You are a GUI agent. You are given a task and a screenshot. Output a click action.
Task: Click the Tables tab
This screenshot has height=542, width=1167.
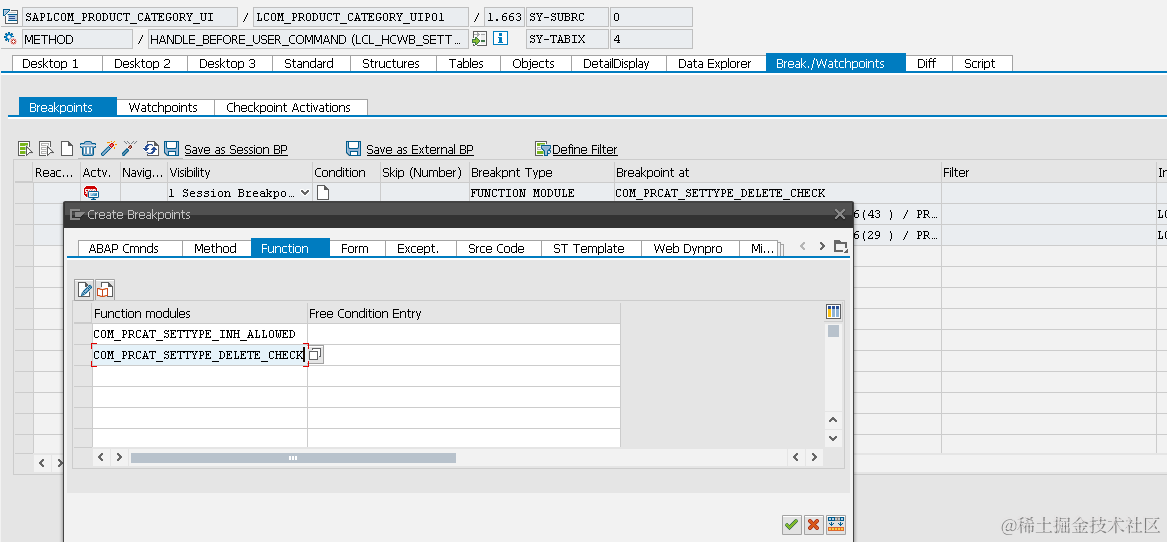click(466, 63)
